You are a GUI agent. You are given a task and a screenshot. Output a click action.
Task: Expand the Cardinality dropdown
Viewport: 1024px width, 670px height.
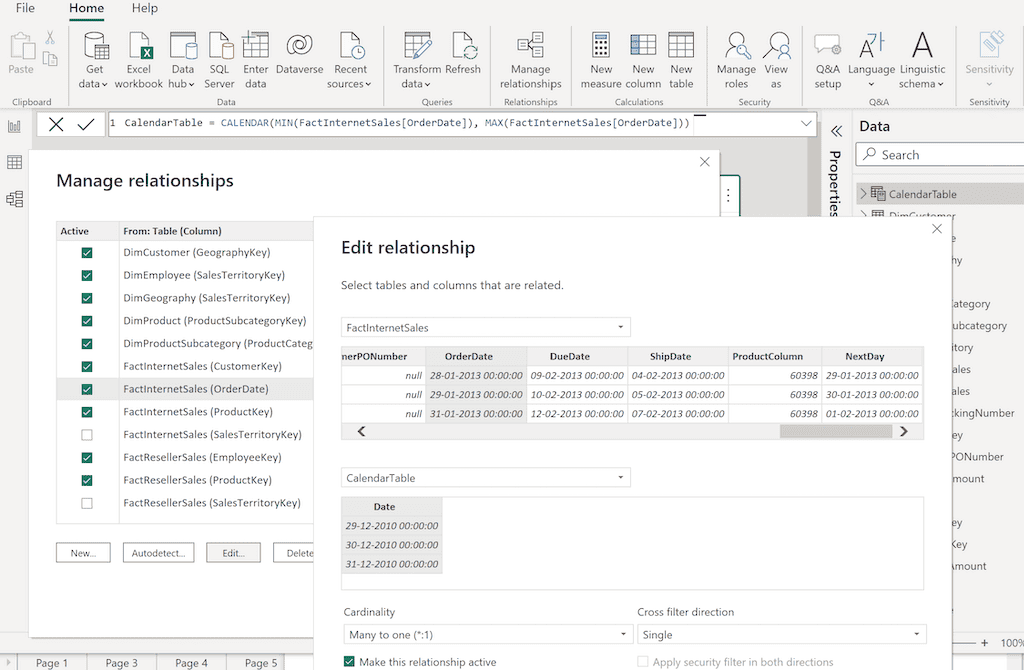488,635
